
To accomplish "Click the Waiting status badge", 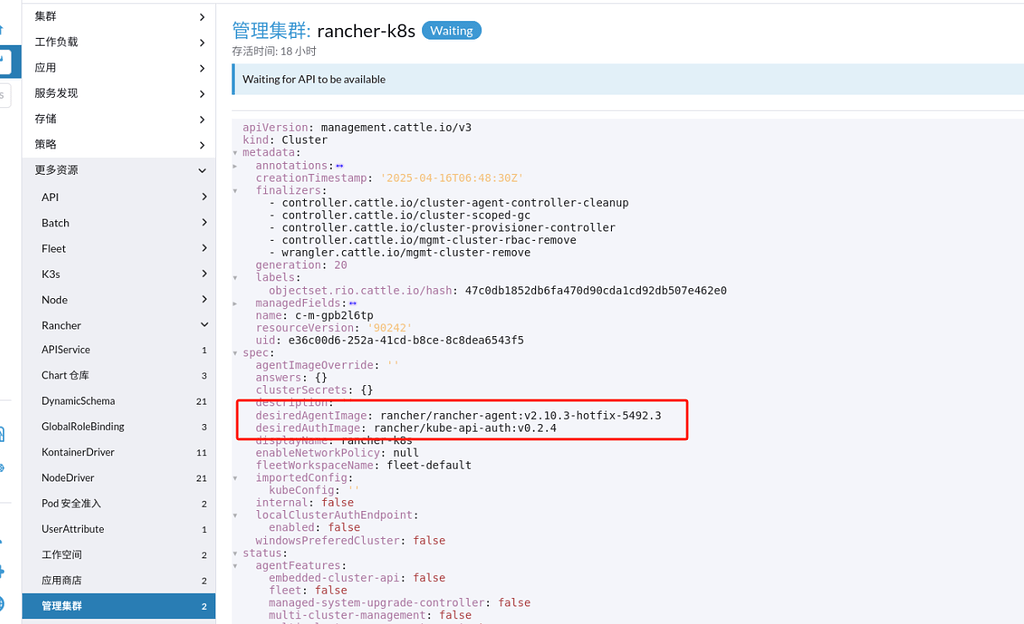I will click(x=451, y=30).
